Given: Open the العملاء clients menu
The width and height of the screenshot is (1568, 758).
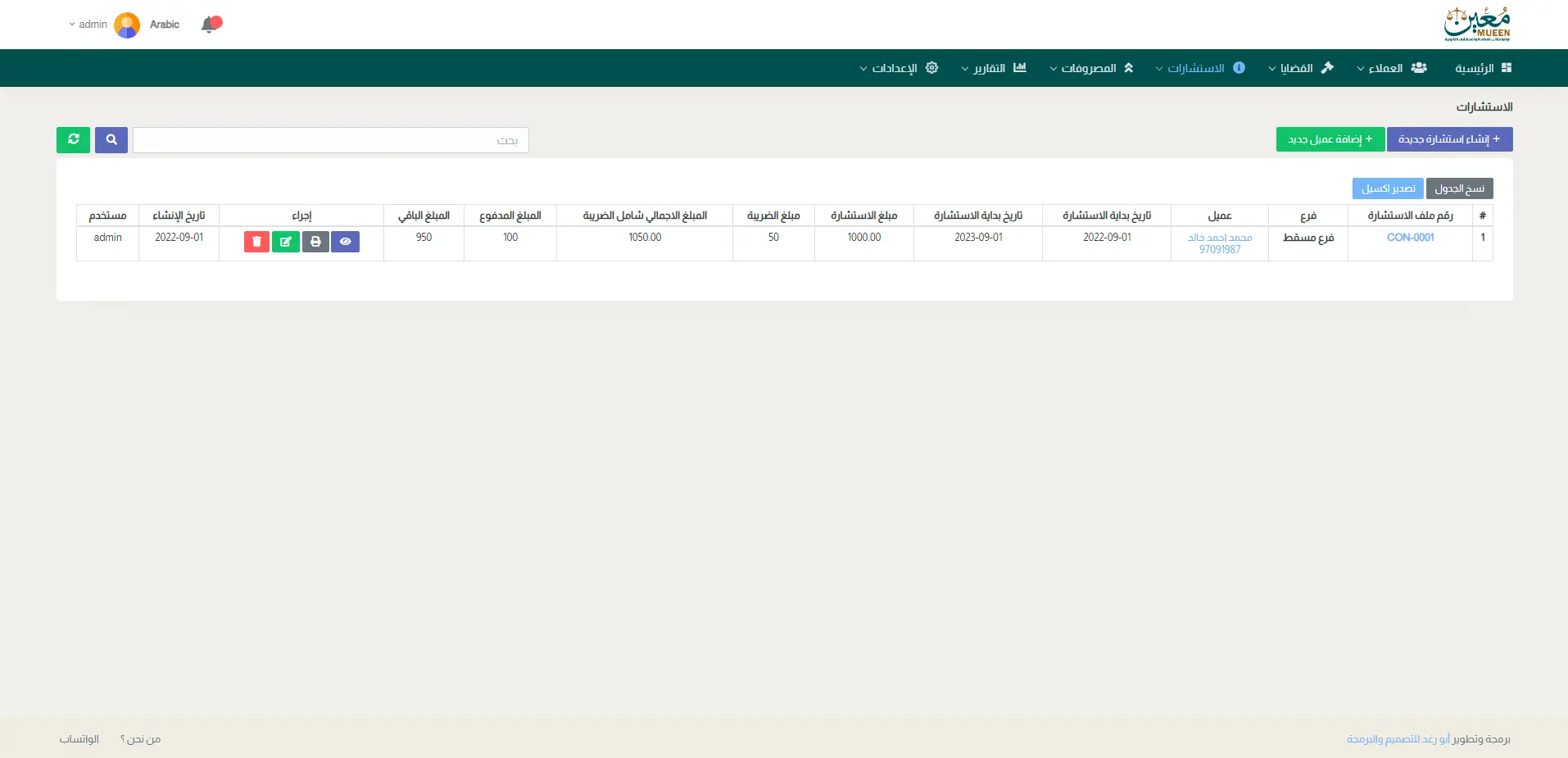Looking at the screenshot, I should 1391,68.
